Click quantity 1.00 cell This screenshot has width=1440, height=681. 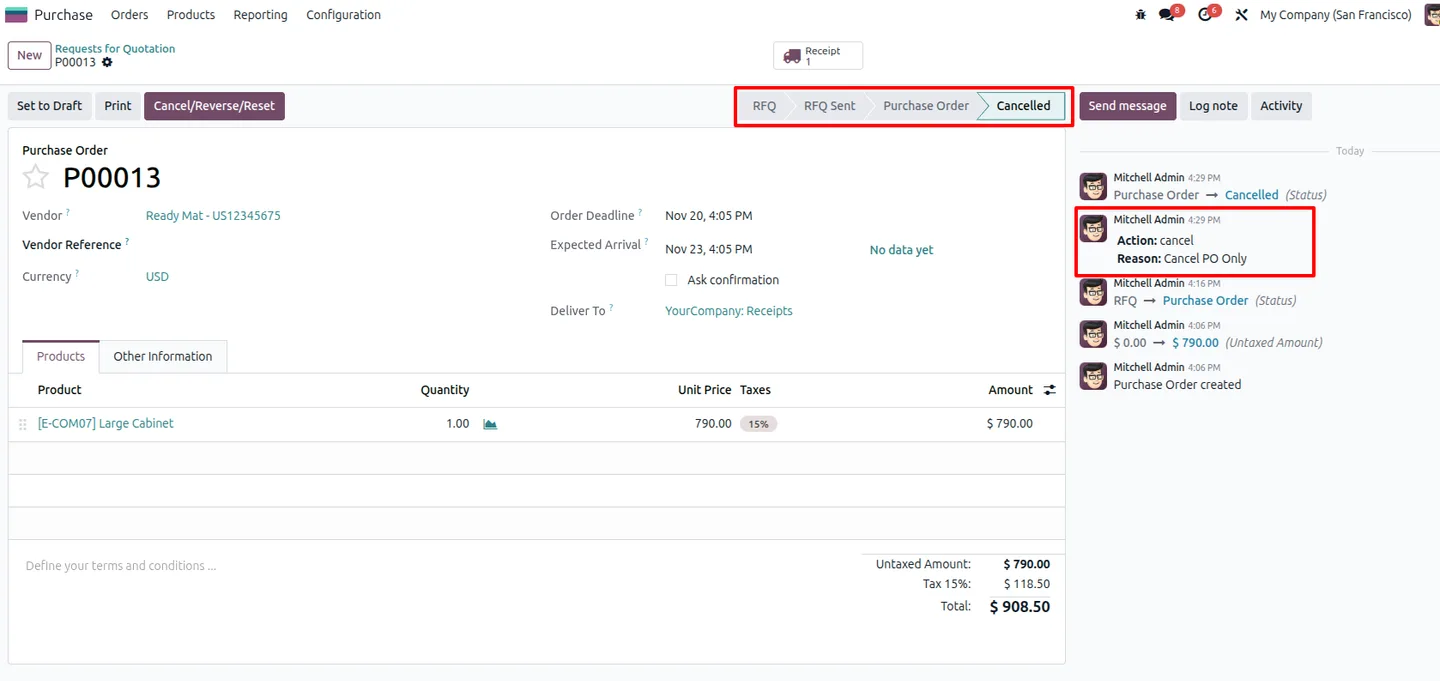tap(457, 424)
